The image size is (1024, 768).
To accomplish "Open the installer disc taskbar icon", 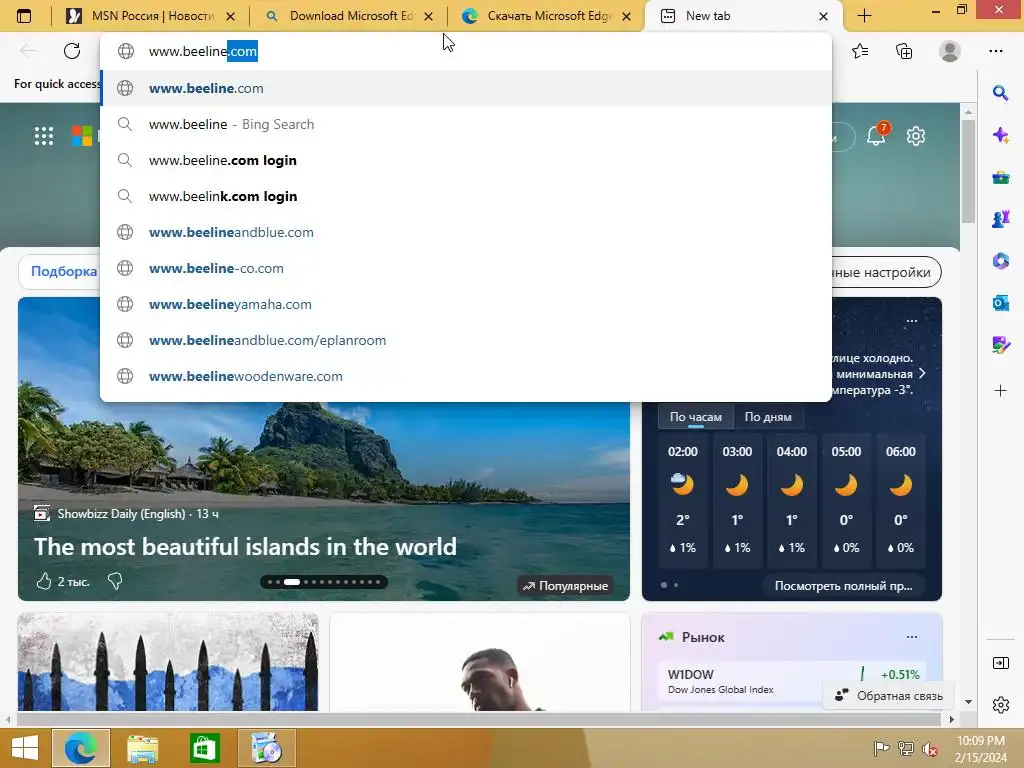I will pyautogui.click(x=266, y=748).
